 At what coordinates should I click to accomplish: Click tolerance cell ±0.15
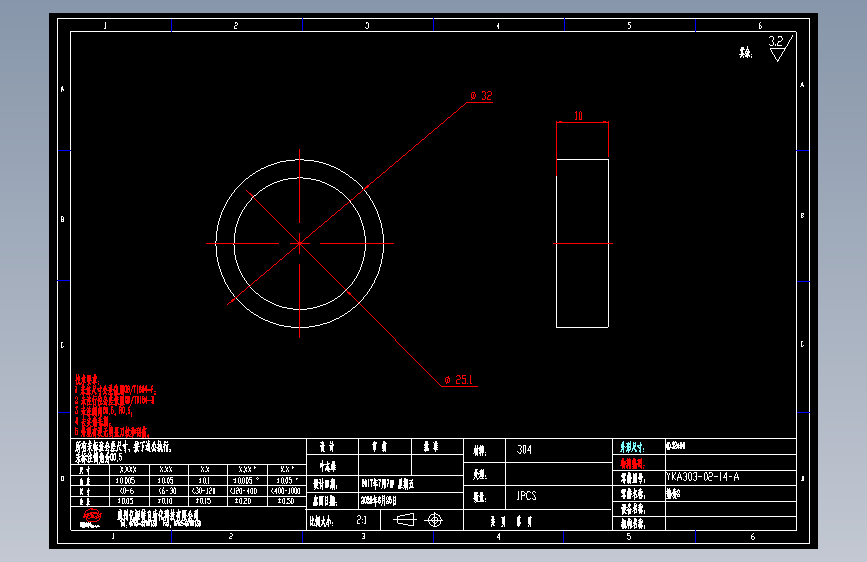203,501
